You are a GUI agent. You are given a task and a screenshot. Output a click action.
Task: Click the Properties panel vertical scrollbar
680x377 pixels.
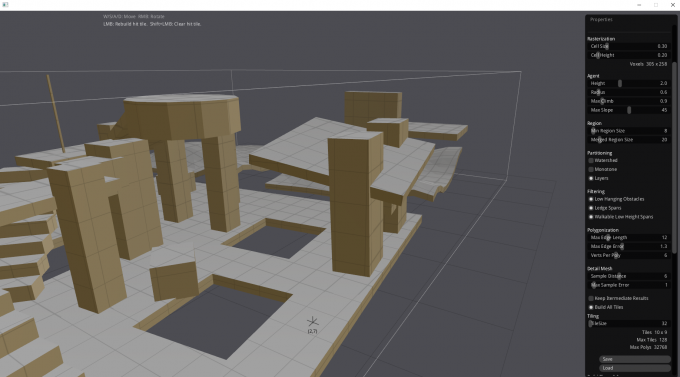point(674,158)
